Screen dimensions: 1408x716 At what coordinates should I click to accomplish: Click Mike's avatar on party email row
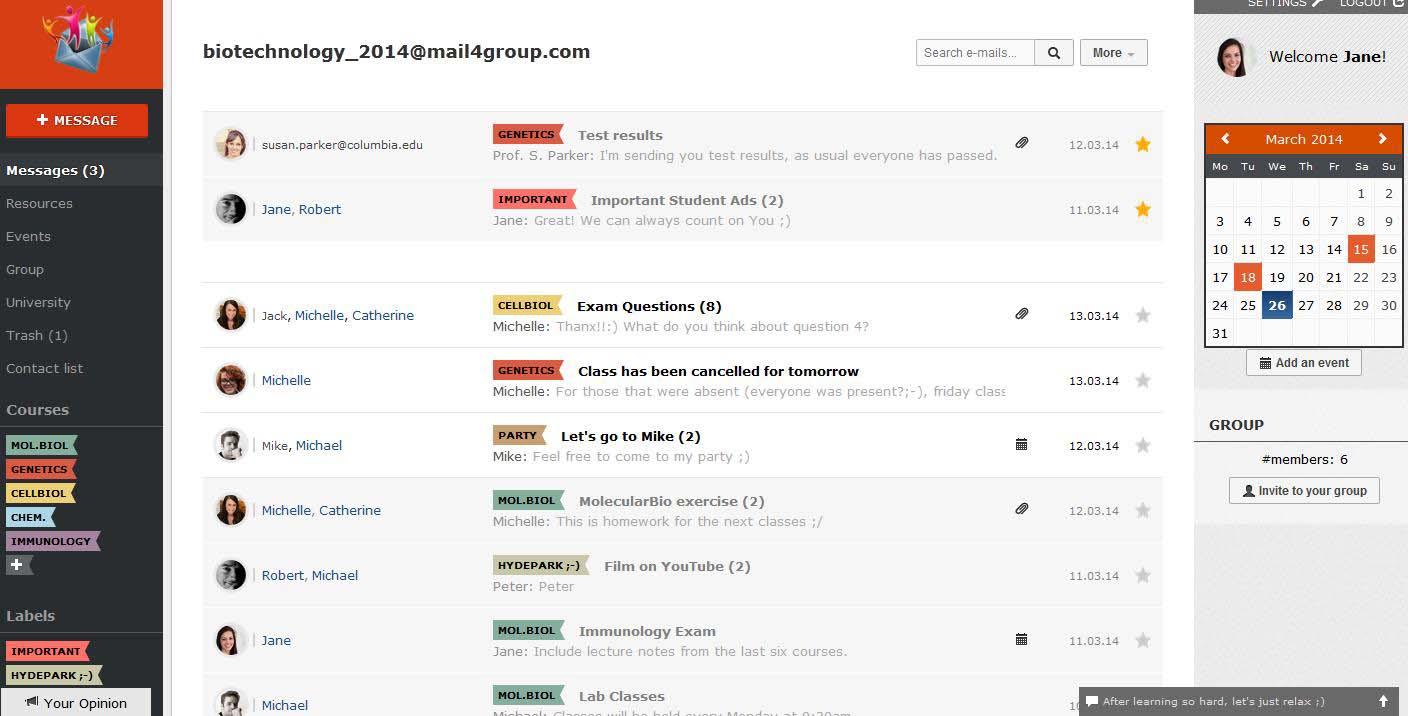(231, 445)
